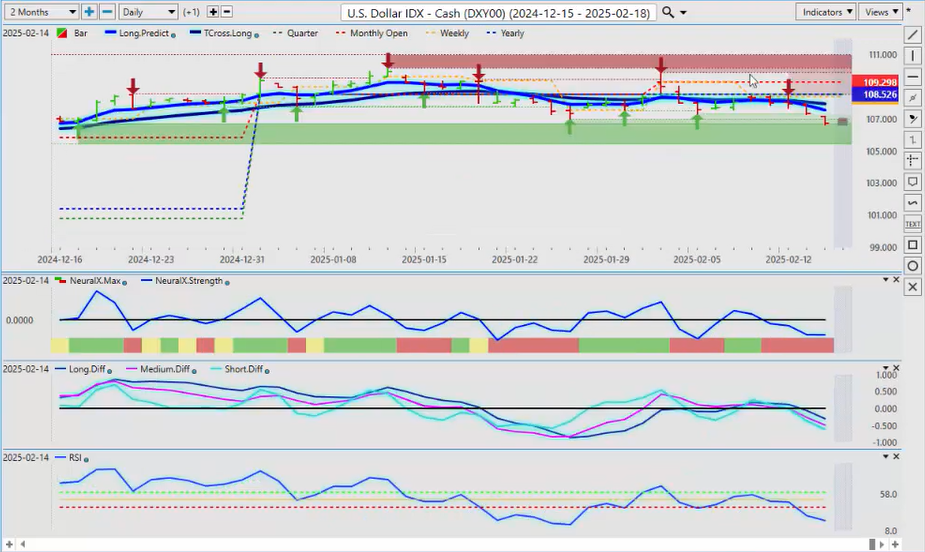Click the horizontal scrollbar thumb at bottom
The image size is (925, 552).
click(873, 544)
